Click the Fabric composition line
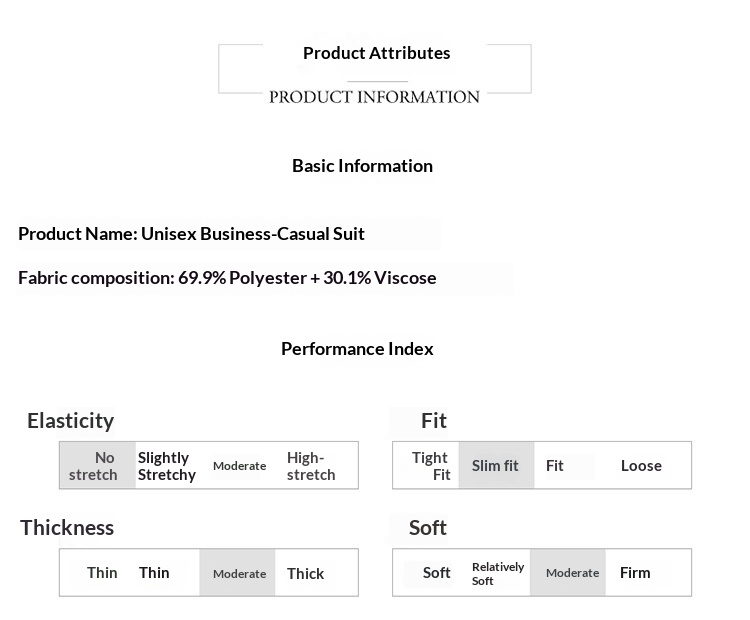The height and width of the screenshot is (620, 750). coord(227,278)
